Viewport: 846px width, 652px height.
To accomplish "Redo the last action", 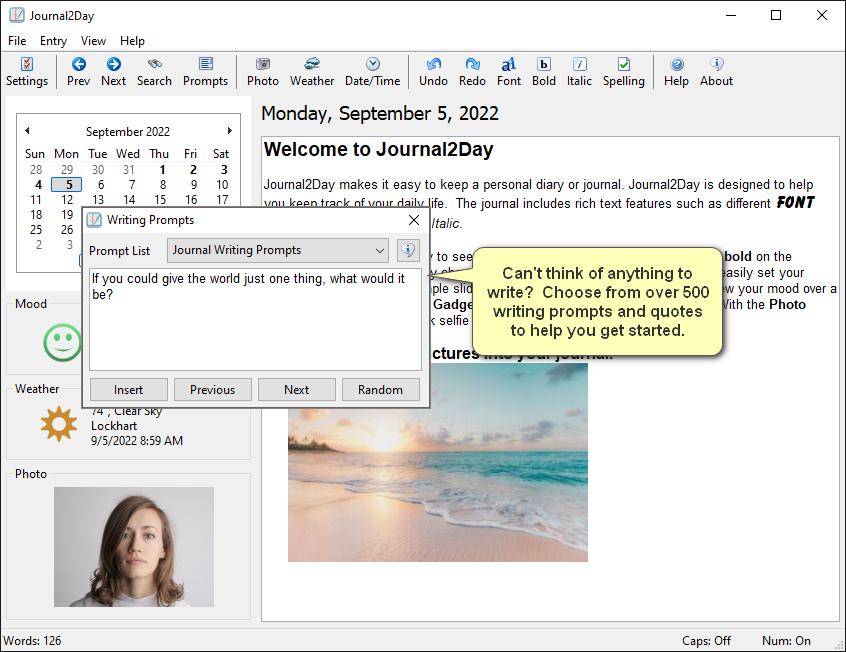I will pyautogui.click(x=472, y=72).
